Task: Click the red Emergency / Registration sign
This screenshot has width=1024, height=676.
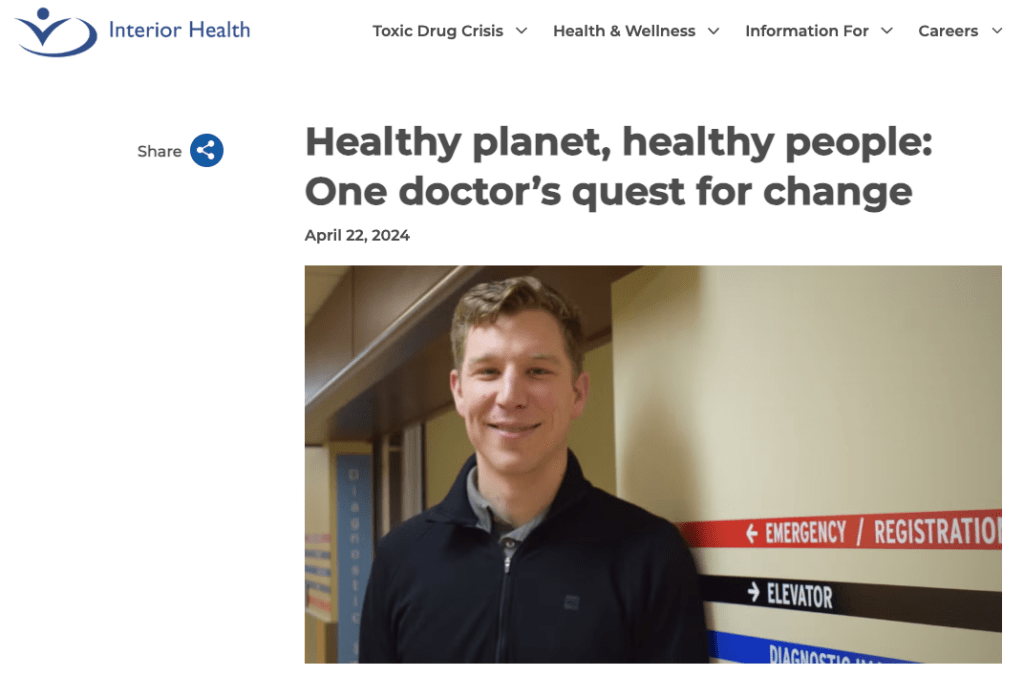Action: (x=842, y=531)
